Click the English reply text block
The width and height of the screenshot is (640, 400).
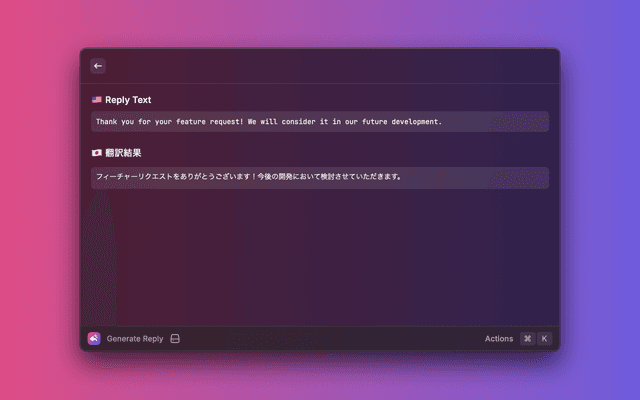[320, 122]
